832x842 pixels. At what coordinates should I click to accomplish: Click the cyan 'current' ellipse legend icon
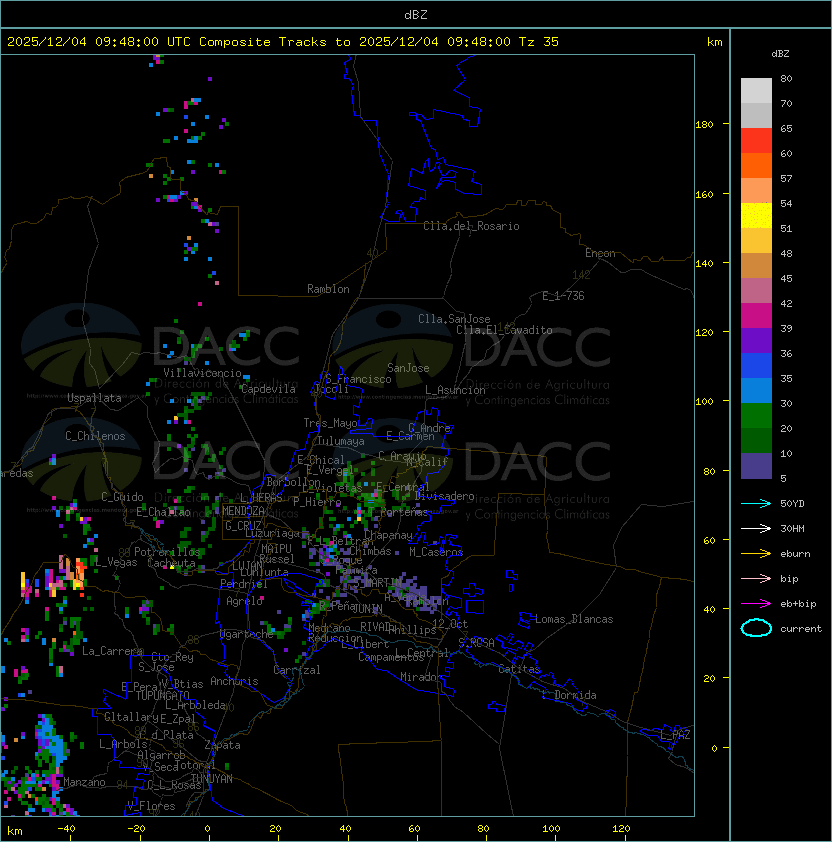coord(756,628)
